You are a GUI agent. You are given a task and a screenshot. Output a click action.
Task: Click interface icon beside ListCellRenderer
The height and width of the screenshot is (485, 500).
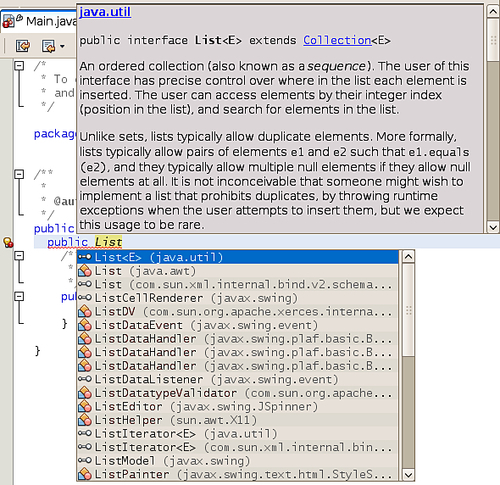[85, 298]
